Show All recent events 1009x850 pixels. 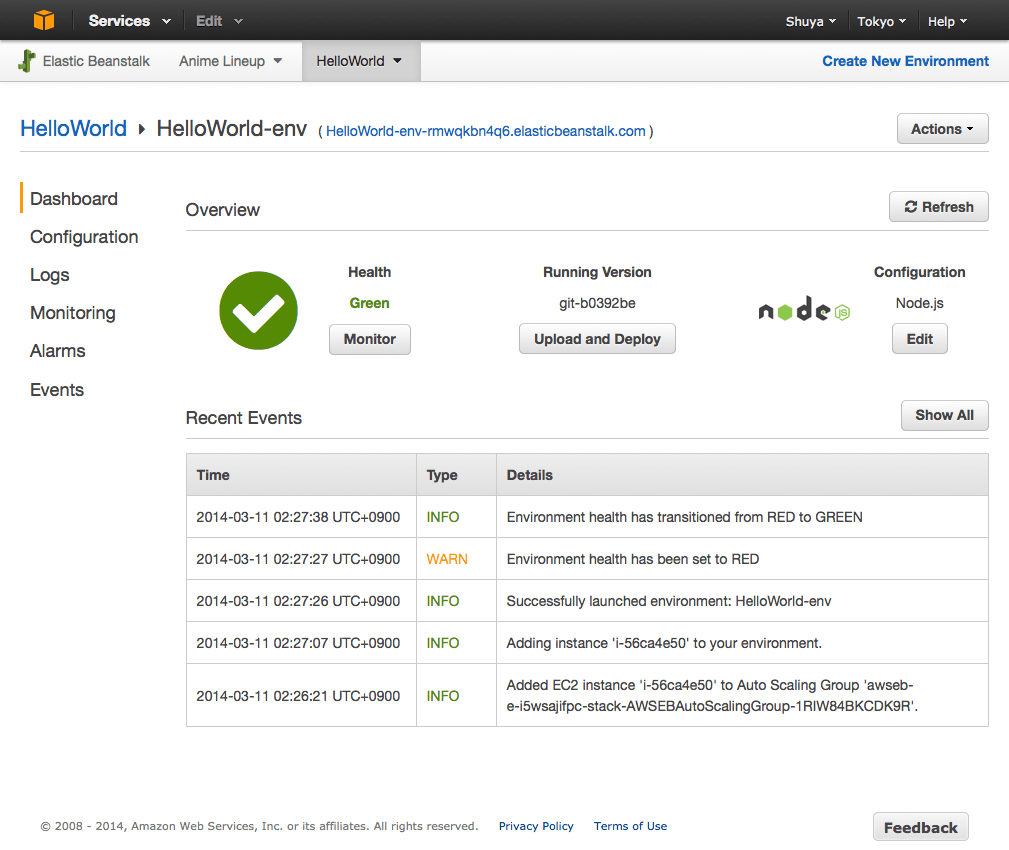click(944, 415)
